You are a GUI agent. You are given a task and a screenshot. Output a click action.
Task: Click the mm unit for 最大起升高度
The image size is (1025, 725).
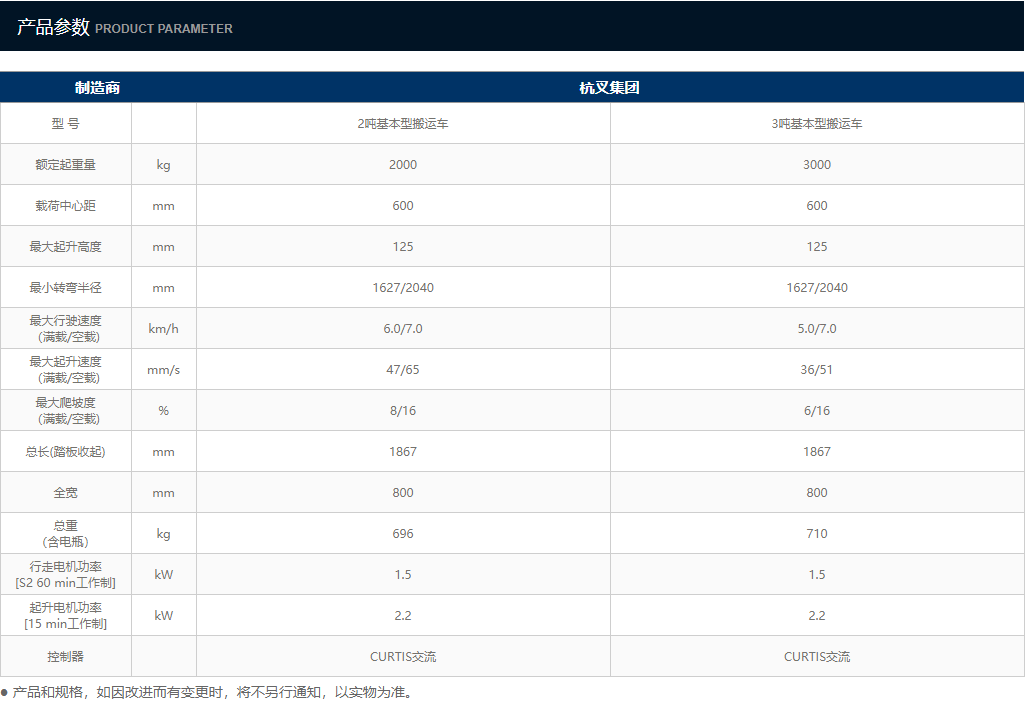tap(163, 248)
